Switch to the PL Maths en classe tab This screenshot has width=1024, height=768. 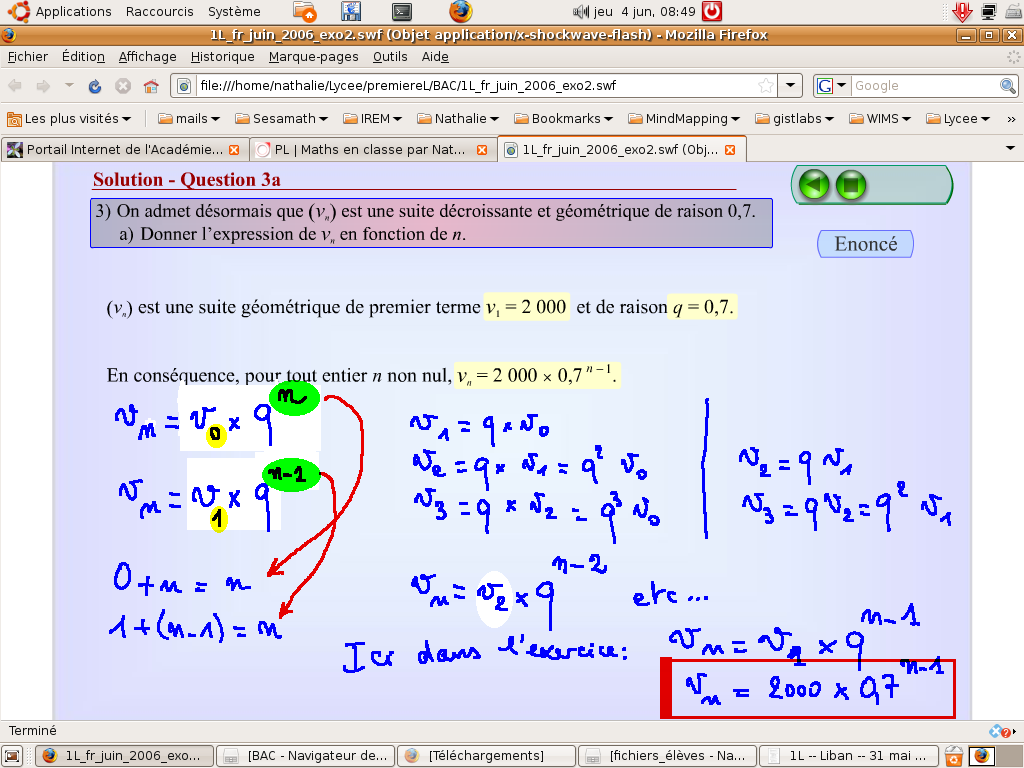click(365, 150)
